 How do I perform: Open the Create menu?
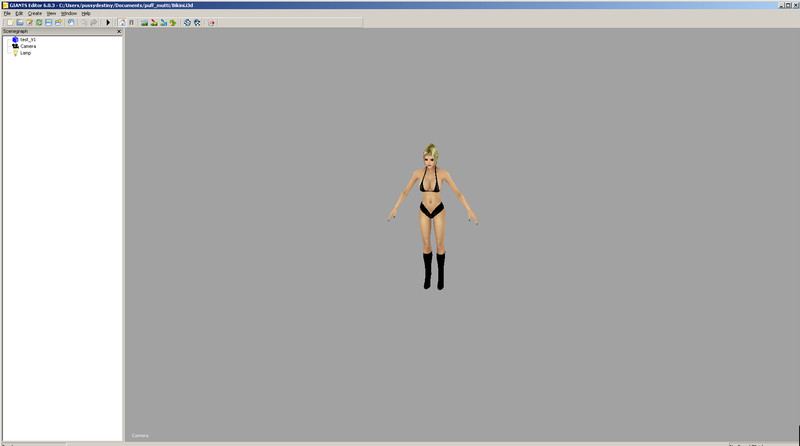click(34, 13)
